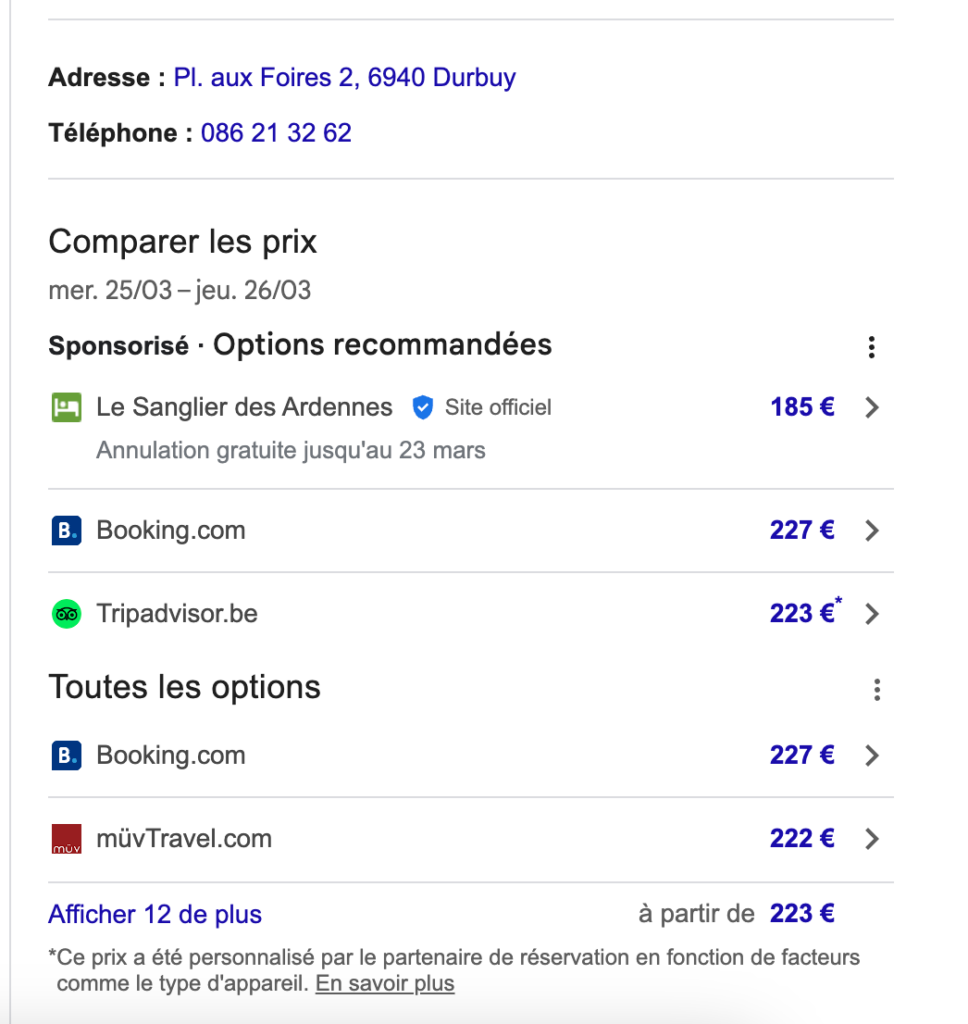Click the green Tripadvisor owl icon
968x1024 pixels.
[66, 613]
